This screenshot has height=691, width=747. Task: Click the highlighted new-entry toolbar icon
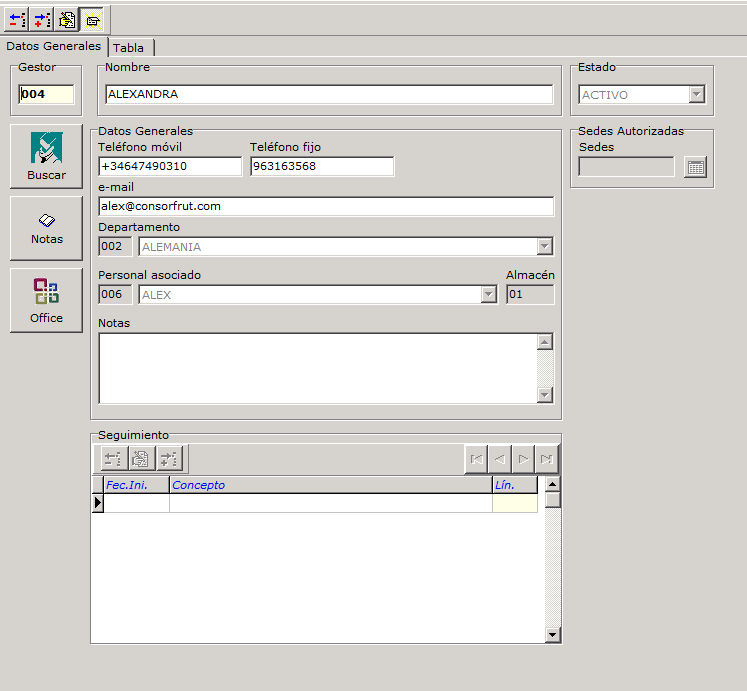(92, 19)
